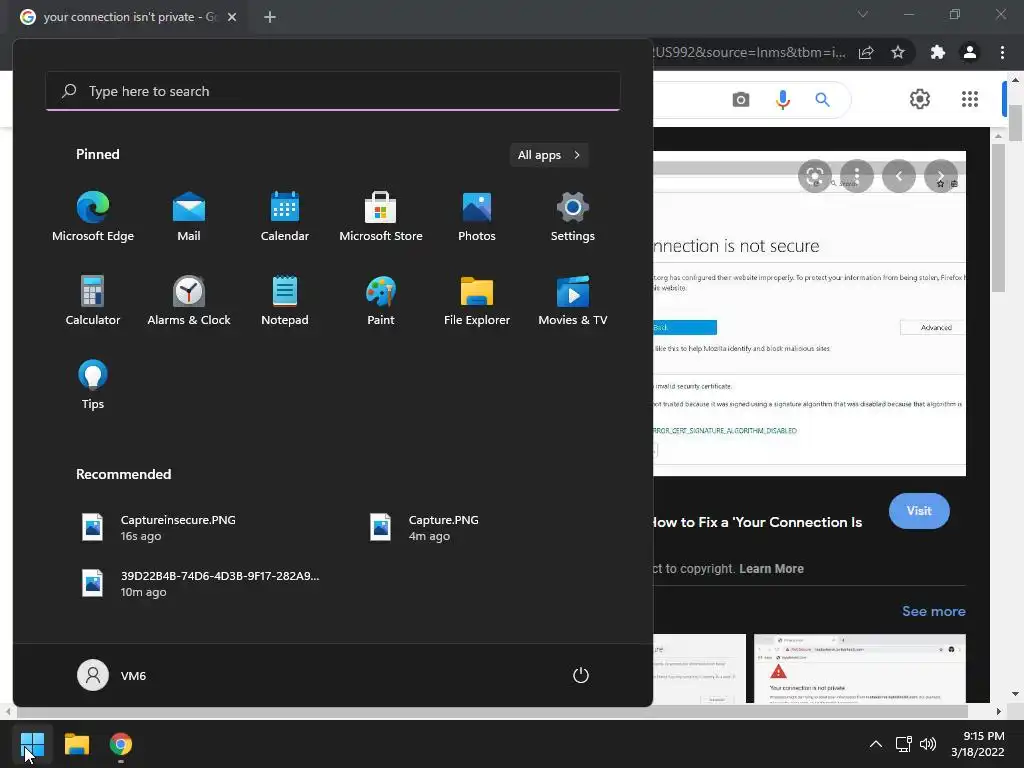Screen dimensions: 1024x768
Task: Open the Paint app
Action: 381,301
